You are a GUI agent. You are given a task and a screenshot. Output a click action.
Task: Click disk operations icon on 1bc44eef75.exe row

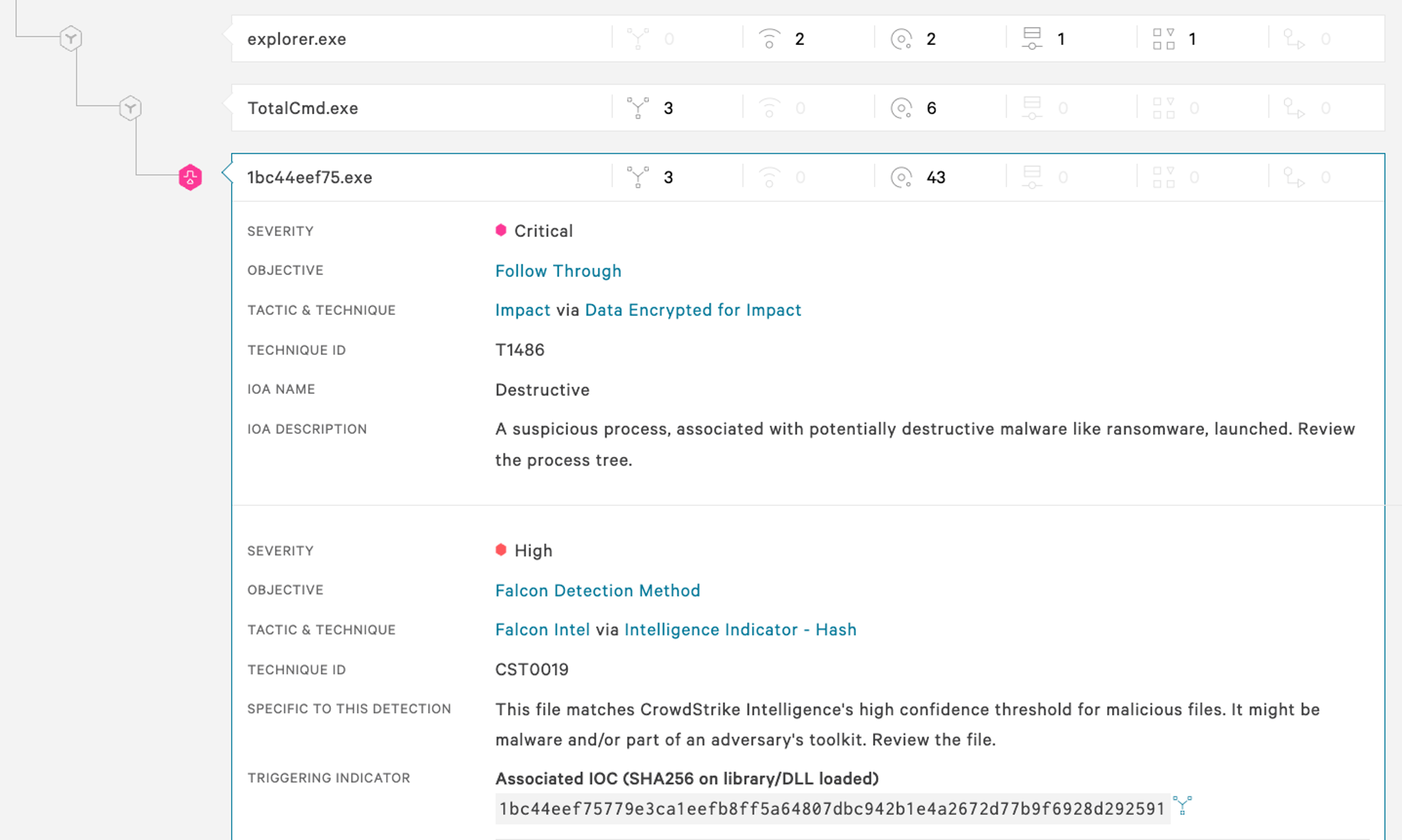click(x=901, y=177)
